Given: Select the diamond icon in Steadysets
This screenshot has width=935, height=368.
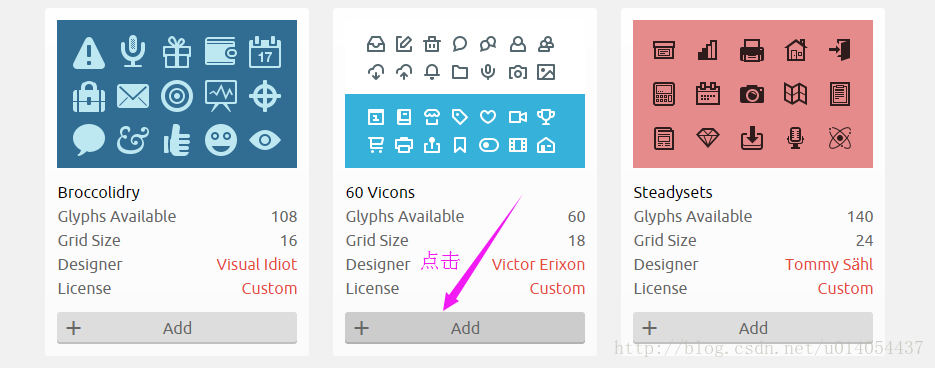Looking at the screenshot, I should click(708, 138).
